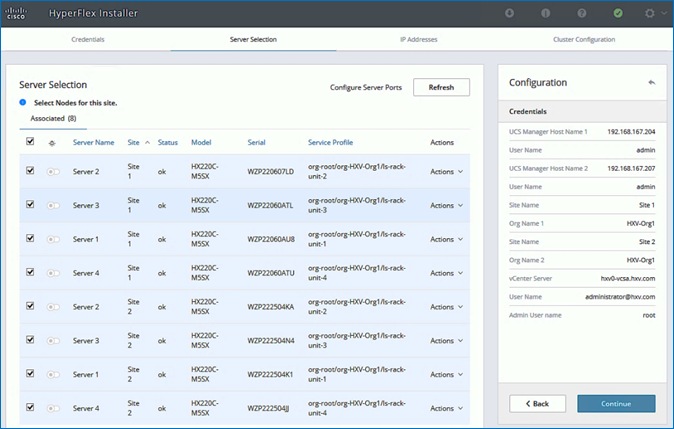Click the collapse arrow in the Configuration panel
The image size is (674, 429).
tap(651, 83)
